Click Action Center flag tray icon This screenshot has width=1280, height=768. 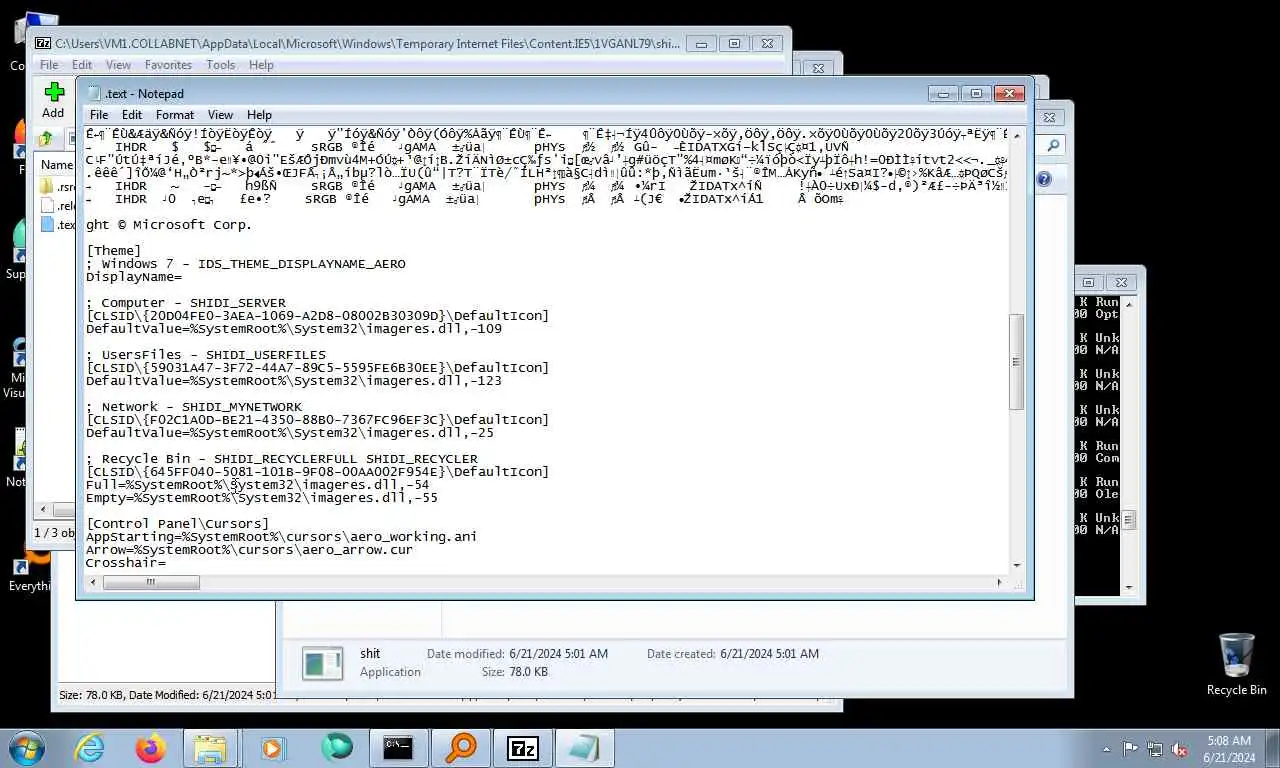pyautogui.click(x=1130, y=749)
